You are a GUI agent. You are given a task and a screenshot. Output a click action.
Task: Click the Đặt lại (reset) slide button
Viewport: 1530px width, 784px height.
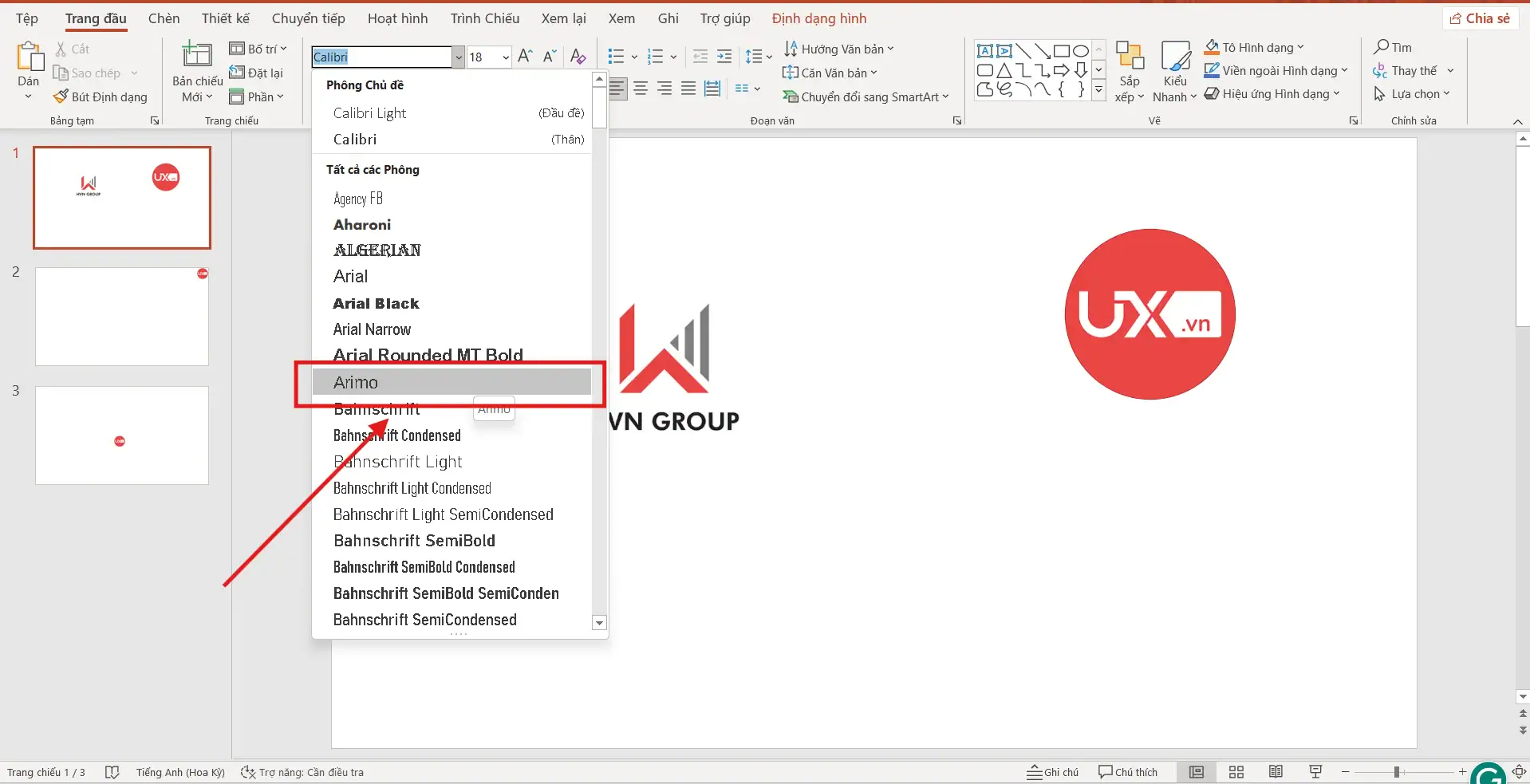(256, 73)
